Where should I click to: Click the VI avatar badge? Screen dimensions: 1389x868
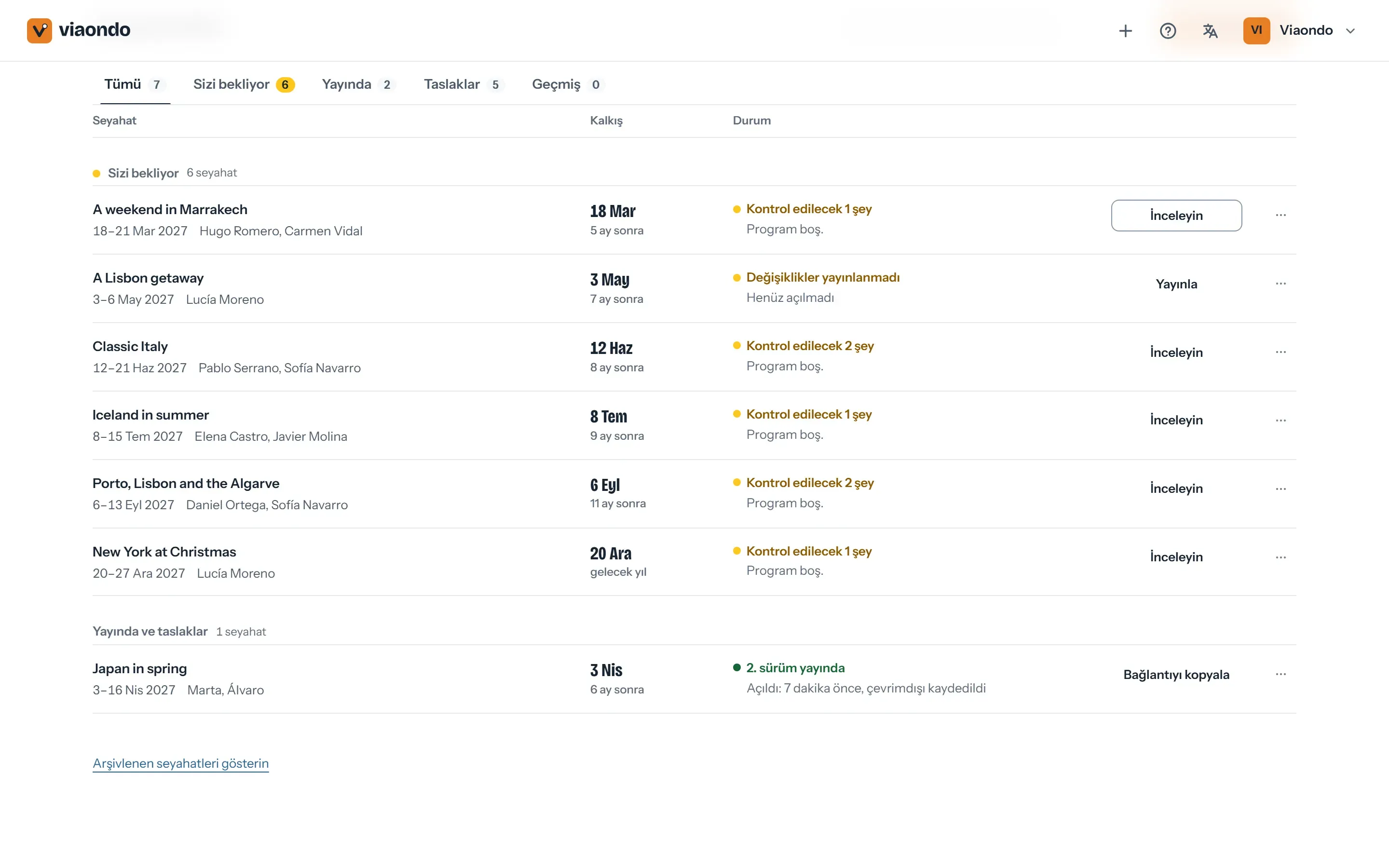coord(1256,30)
